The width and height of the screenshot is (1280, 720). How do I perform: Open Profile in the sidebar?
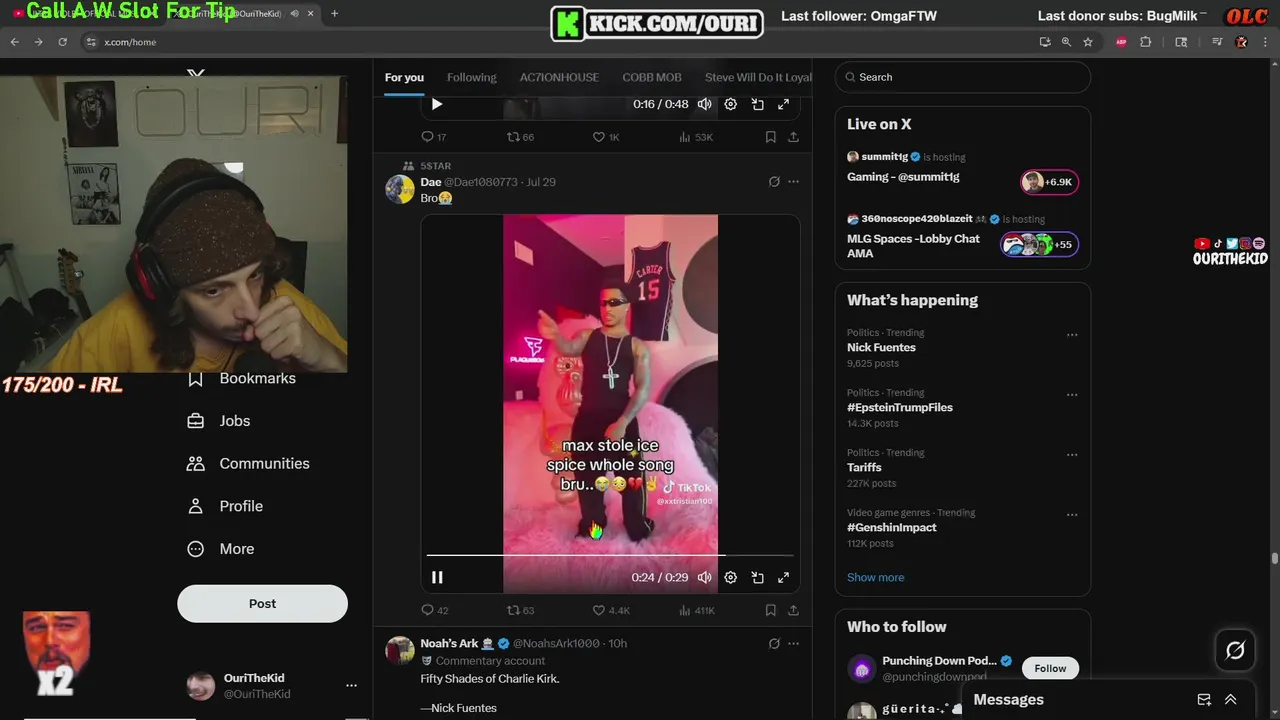pos(226,506)
